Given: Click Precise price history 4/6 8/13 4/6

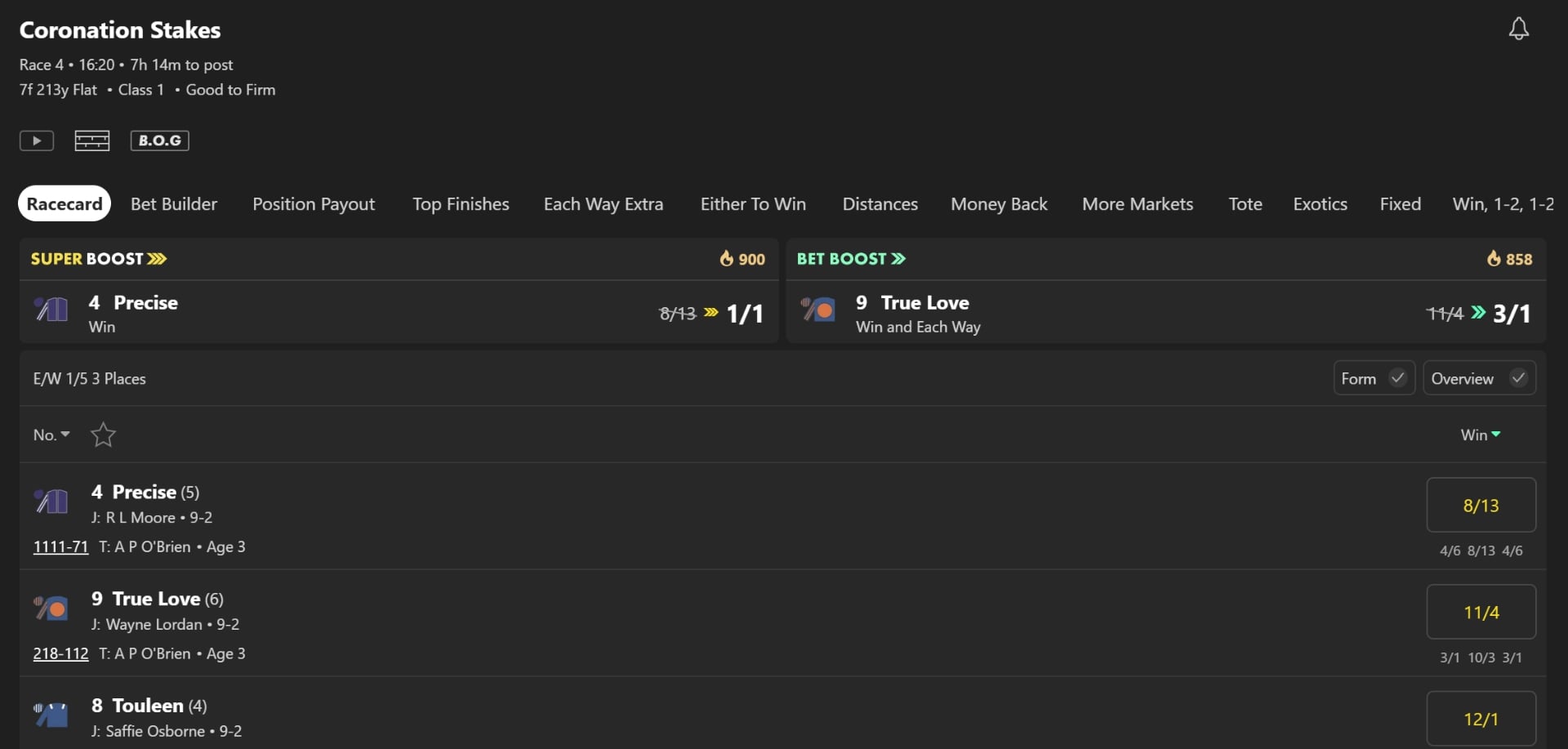Looking at the screenshot, I should tap(1481, 551).
